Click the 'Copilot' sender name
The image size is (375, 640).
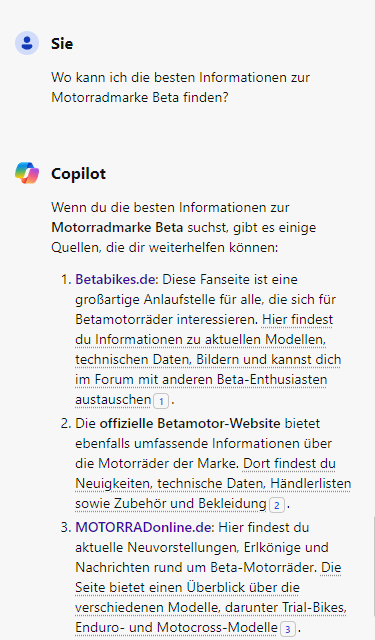coord(78,174)
